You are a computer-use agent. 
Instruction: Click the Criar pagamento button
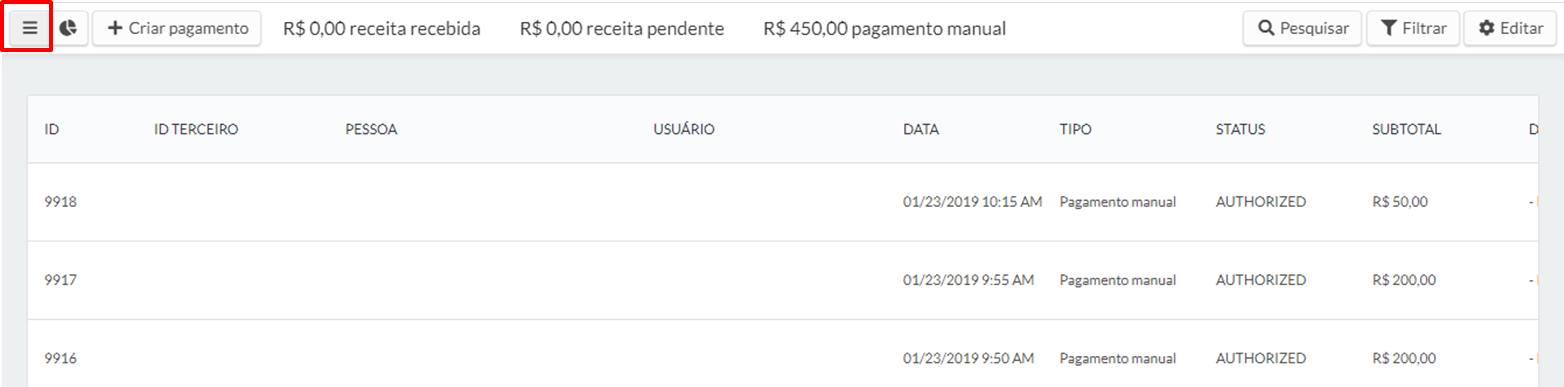click(x=177, y=29)
